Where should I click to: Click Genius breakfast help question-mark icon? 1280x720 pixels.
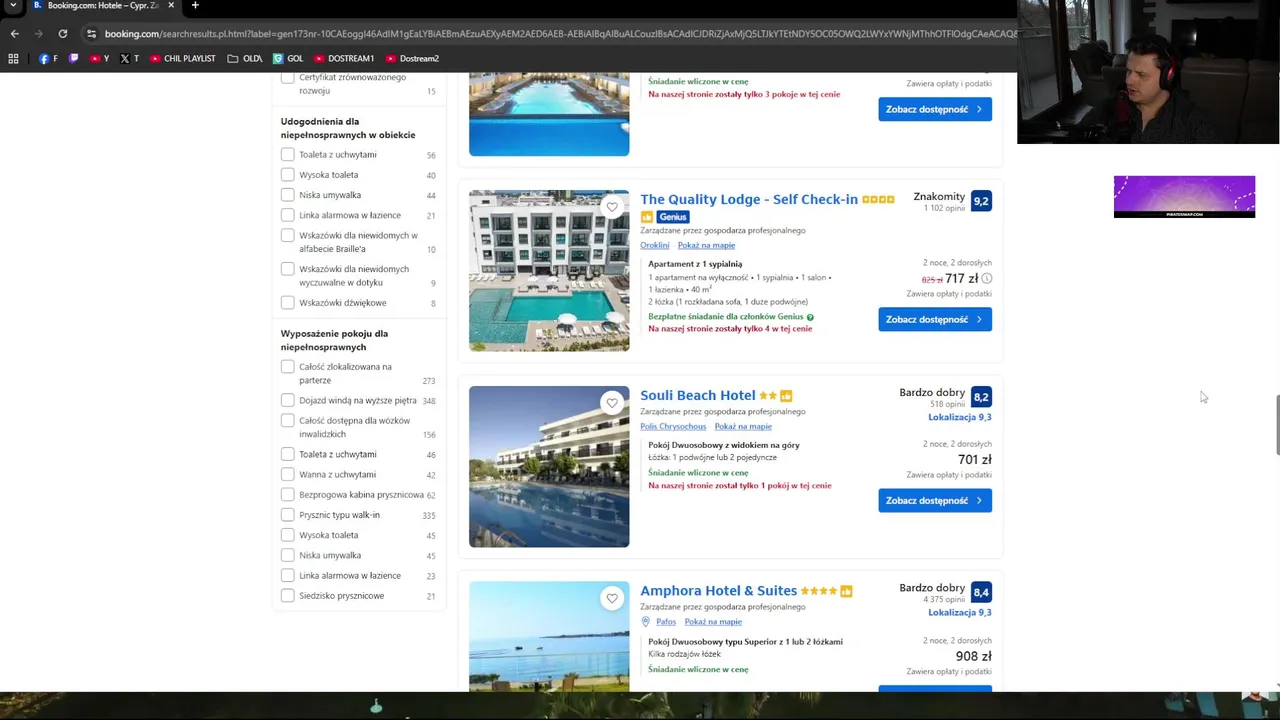click(x=810, y=317)
